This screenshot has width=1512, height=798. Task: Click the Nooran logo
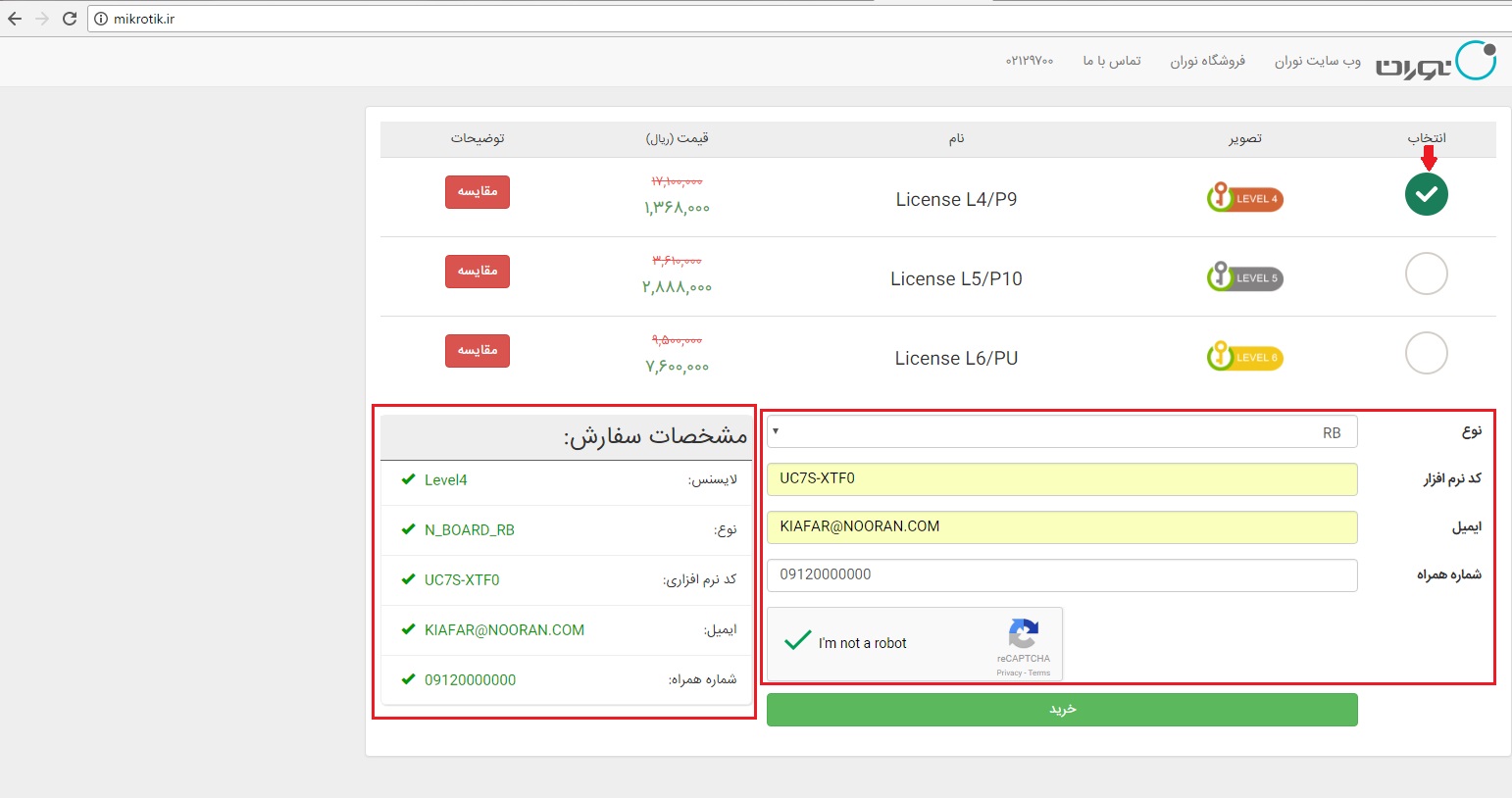(1436, 61)
